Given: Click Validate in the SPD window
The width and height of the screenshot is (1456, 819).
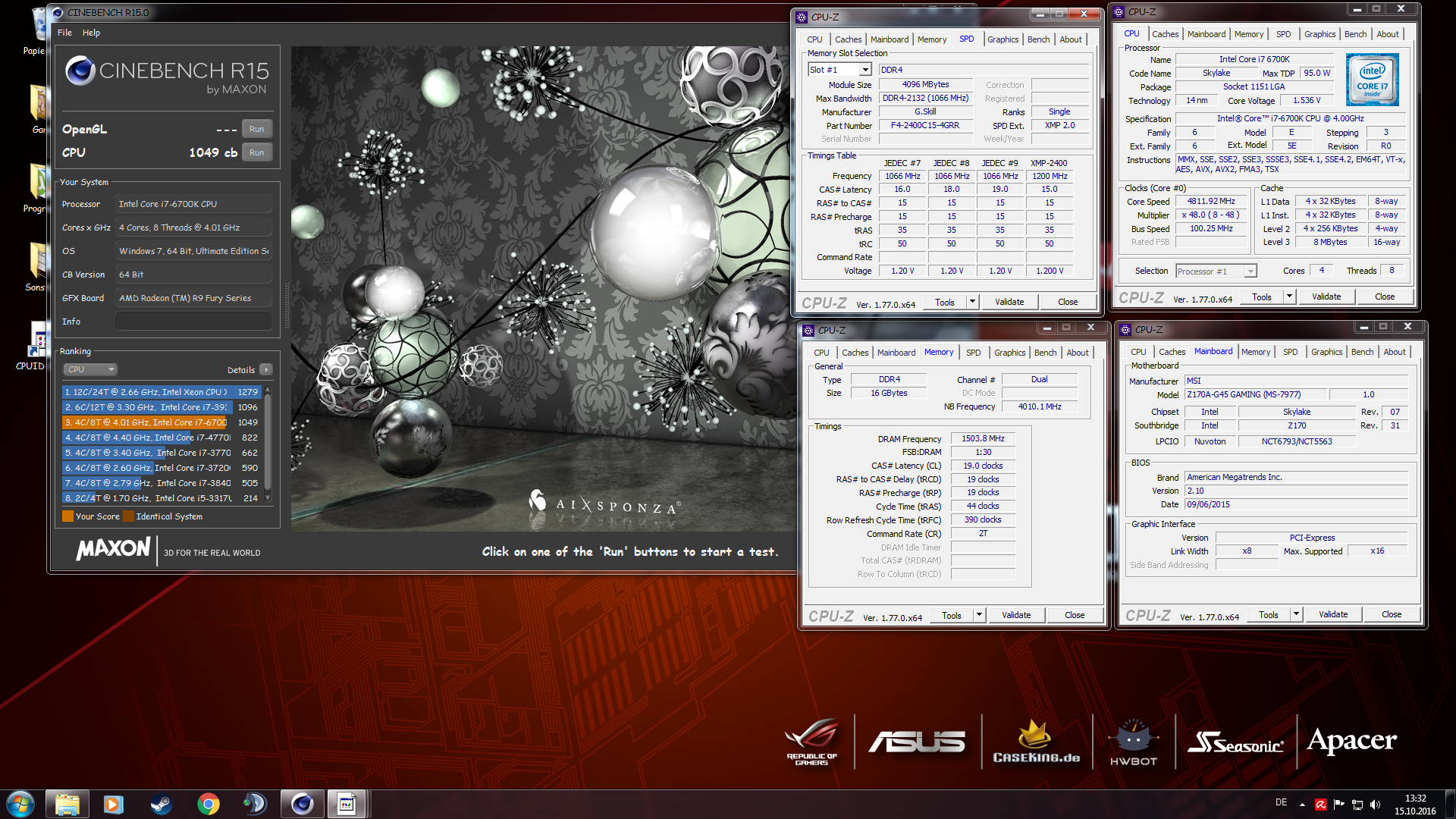Looking at the screenshot, I should pos(1009,302).
